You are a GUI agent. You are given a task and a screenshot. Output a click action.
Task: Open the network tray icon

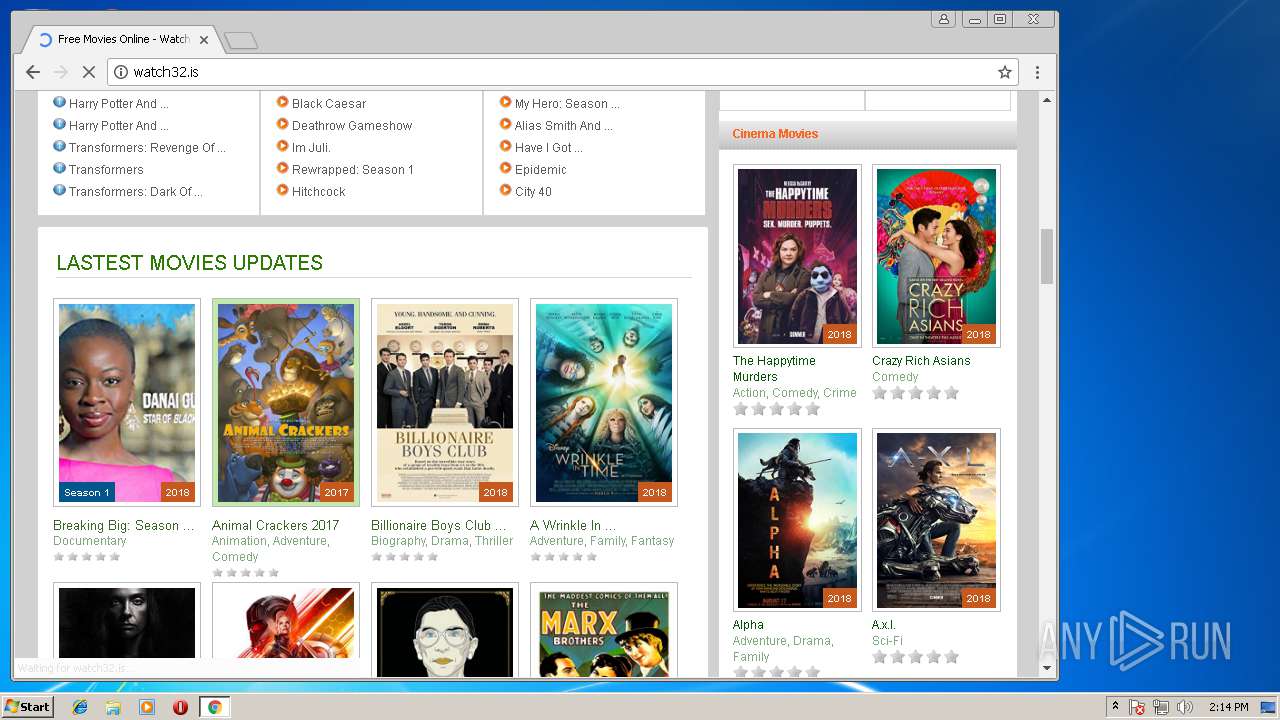(x=1161, y=707)
